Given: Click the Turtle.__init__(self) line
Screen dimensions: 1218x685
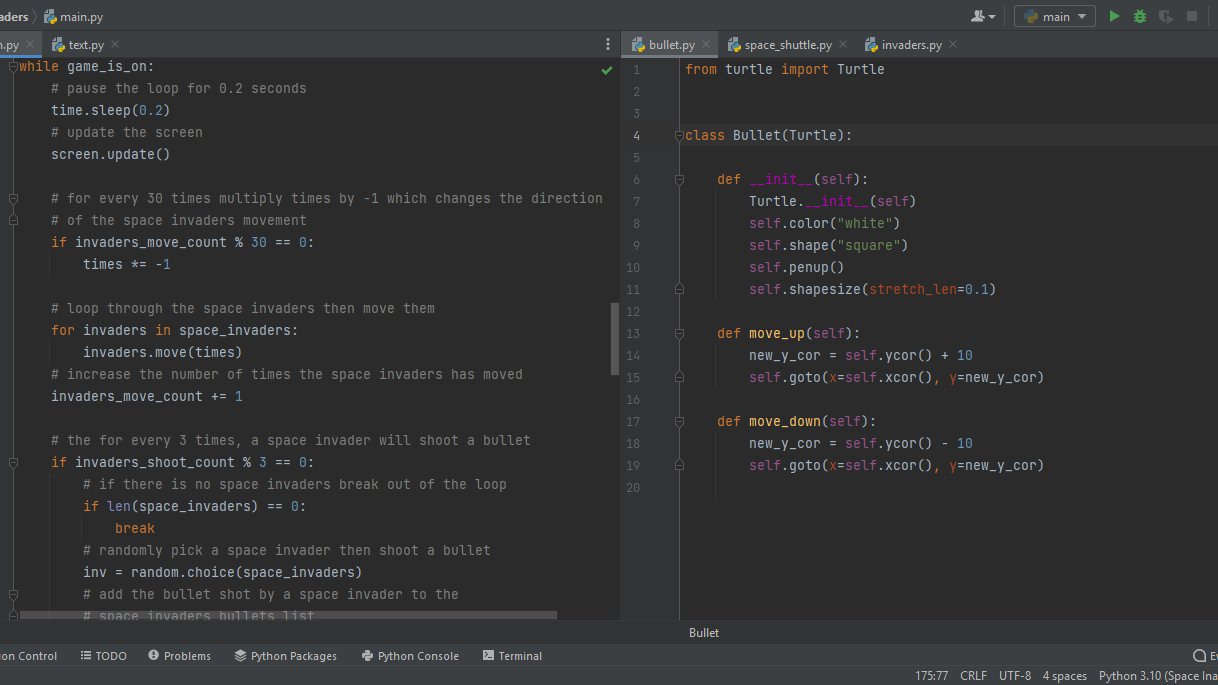Looking at the screenshot, I should 833,202.
